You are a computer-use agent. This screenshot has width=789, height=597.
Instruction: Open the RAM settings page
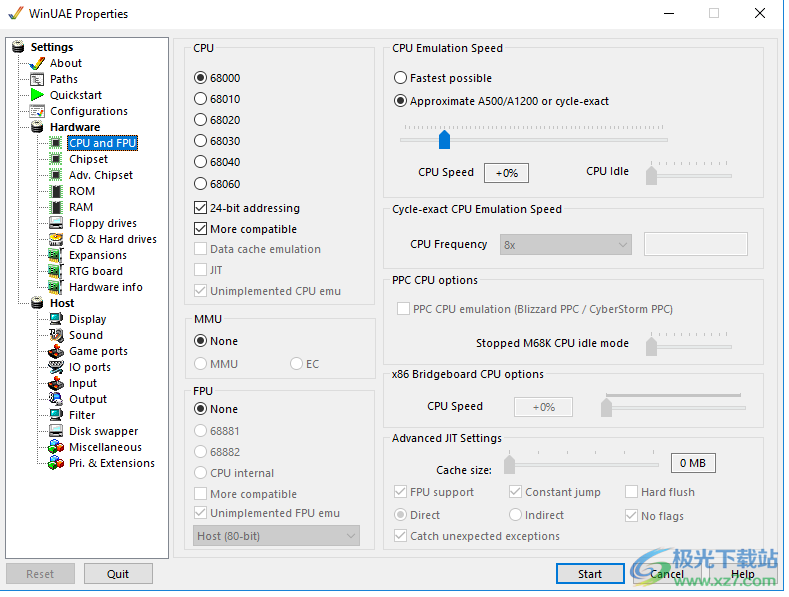point(81,207)
